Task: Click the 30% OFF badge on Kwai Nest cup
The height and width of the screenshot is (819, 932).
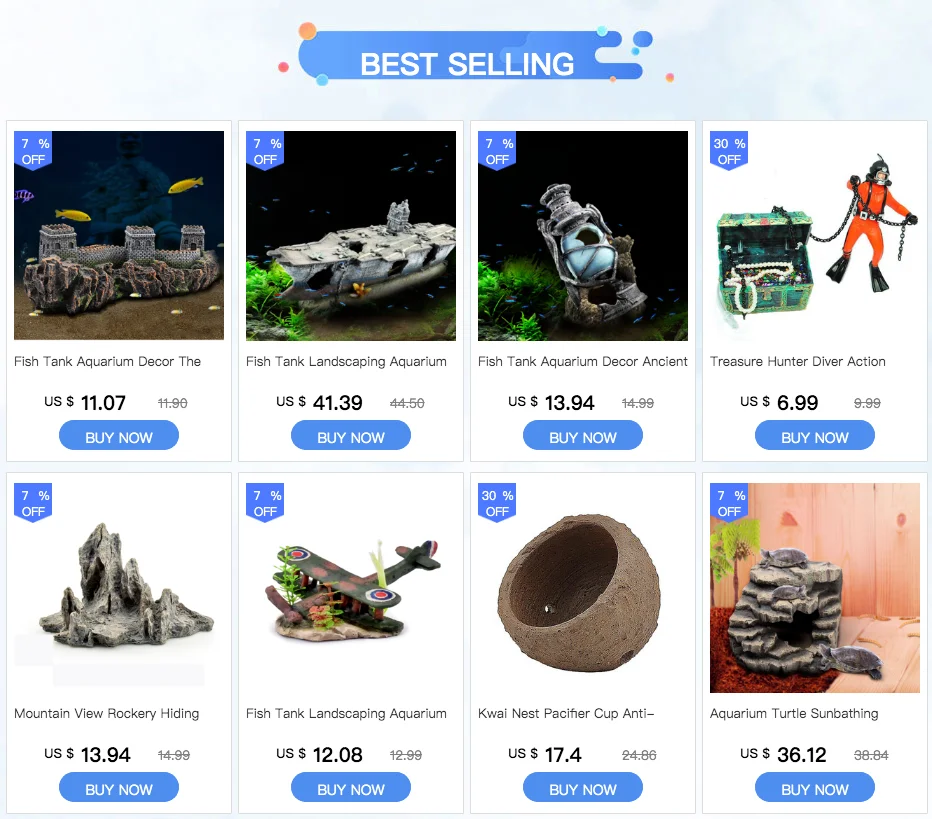Action: [497, 503]
